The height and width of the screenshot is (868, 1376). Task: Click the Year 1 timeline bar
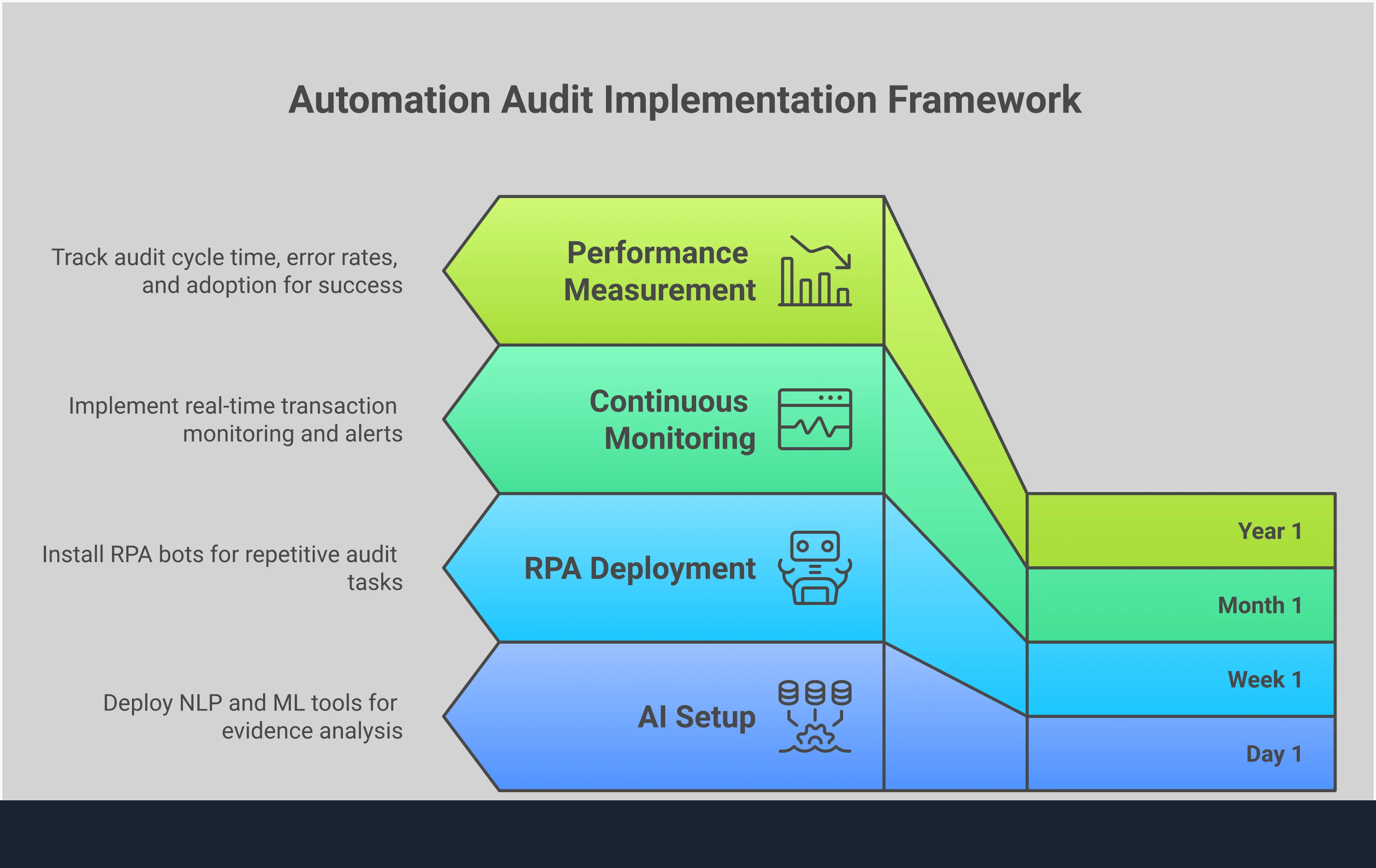pyautogui.click(x=1181, y=530)
